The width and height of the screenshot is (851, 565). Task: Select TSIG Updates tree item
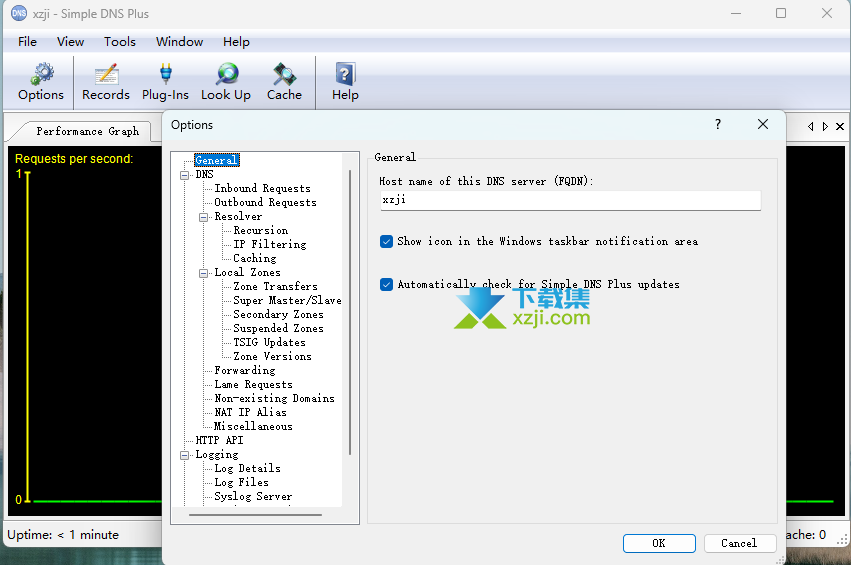pyautogui.click(x=269, y=342)
